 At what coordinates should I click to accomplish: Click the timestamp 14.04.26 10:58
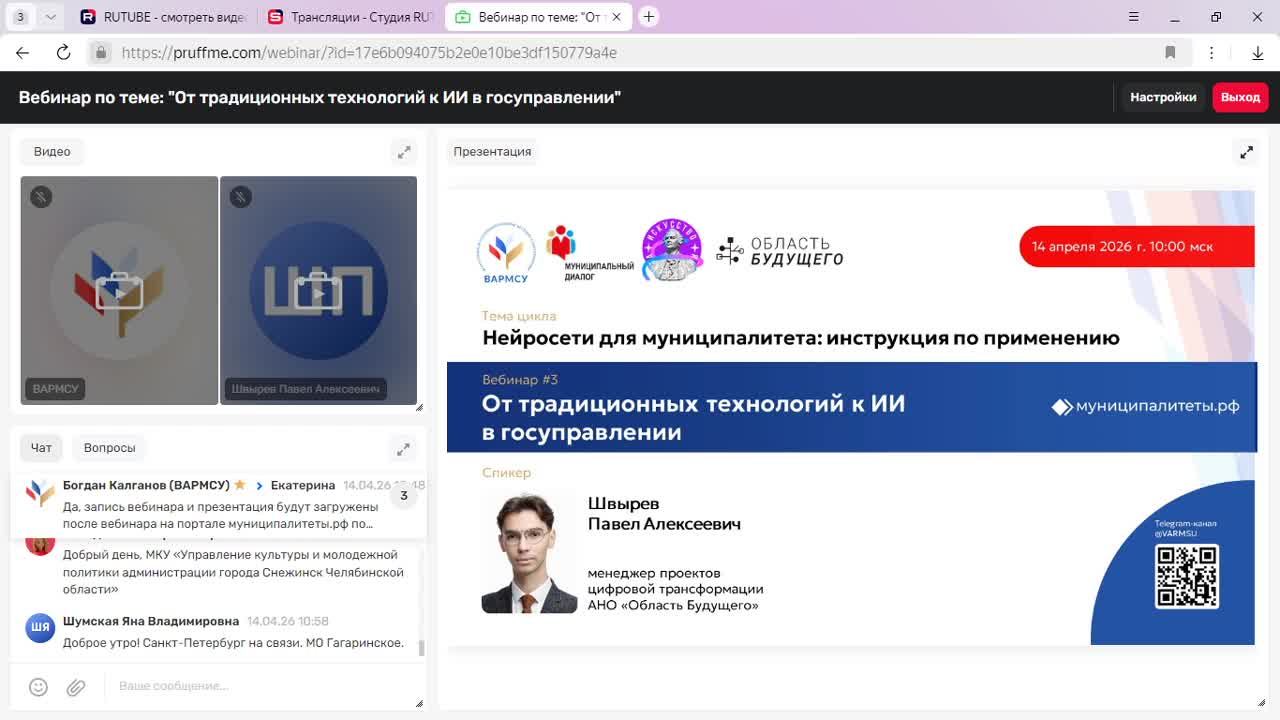point(288,621)
